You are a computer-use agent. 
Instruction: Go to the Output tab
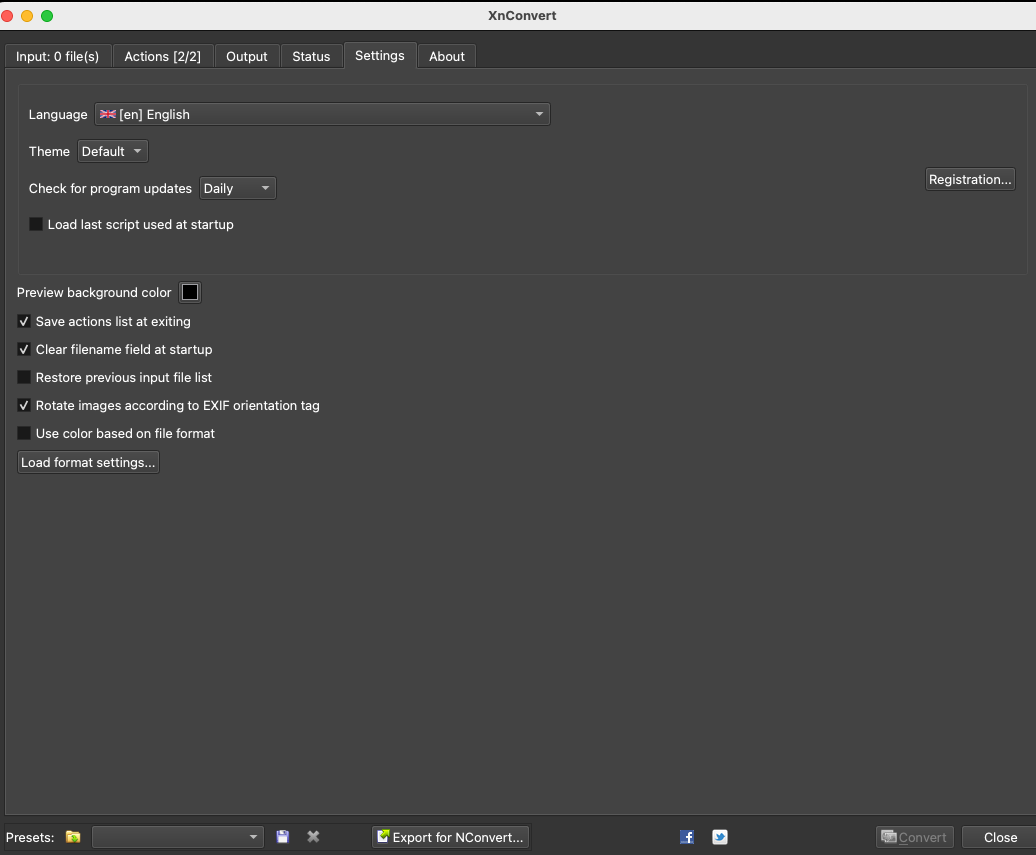[x=246, y=56]
